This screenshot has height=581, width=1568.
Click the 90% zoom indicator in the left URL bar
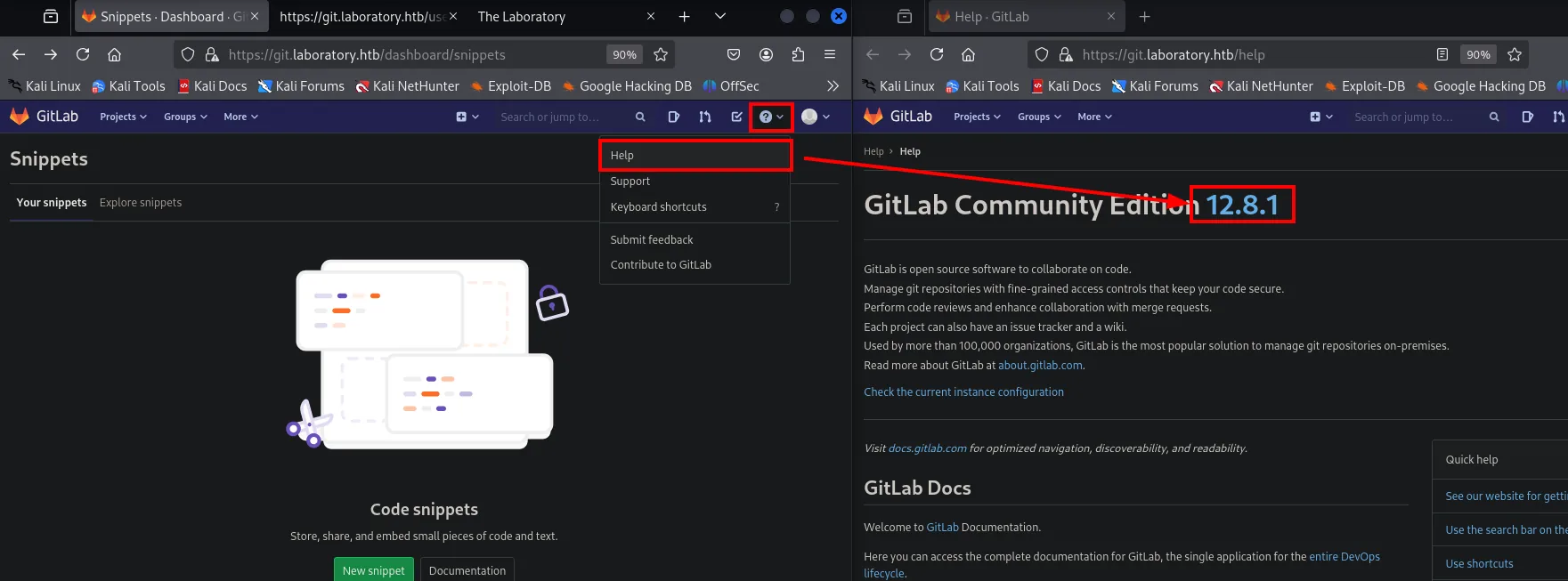coord(625,54)
